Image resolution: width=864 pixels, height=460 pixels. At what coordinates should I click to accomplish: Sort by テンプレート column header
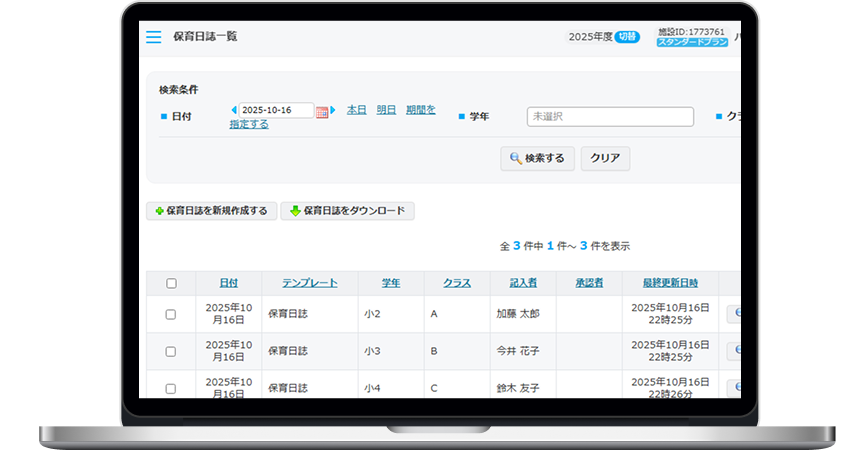(309, 283)
